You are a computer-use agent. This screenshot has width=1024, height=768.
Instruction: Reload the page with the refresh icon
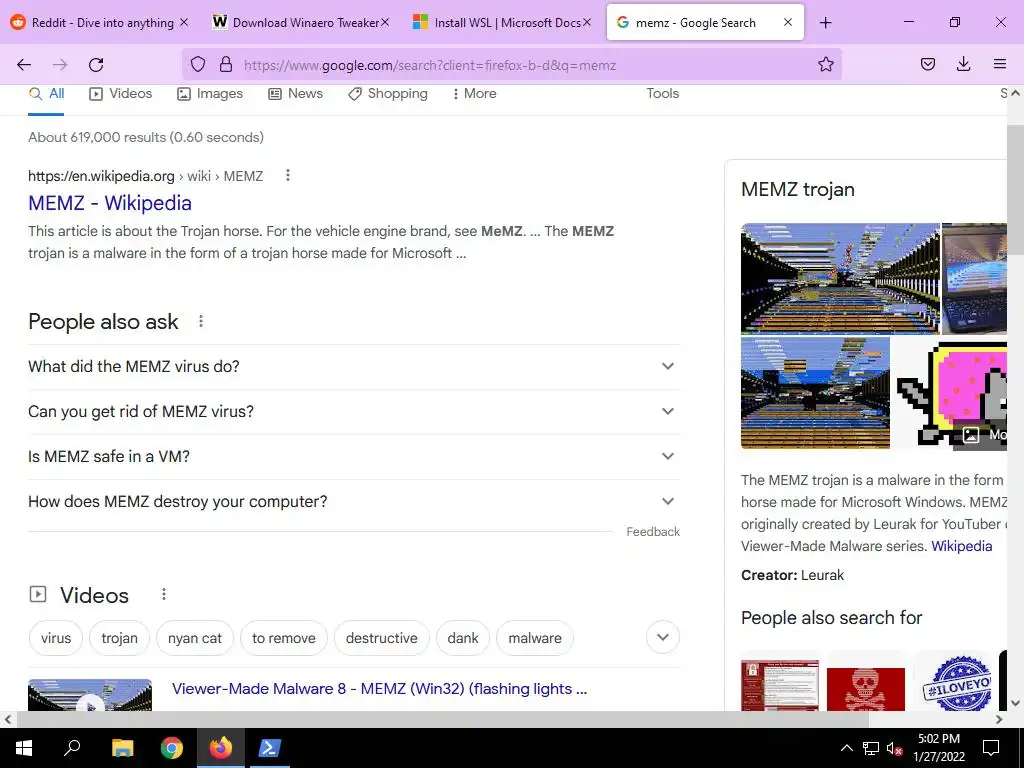click(x=96, y=64)
